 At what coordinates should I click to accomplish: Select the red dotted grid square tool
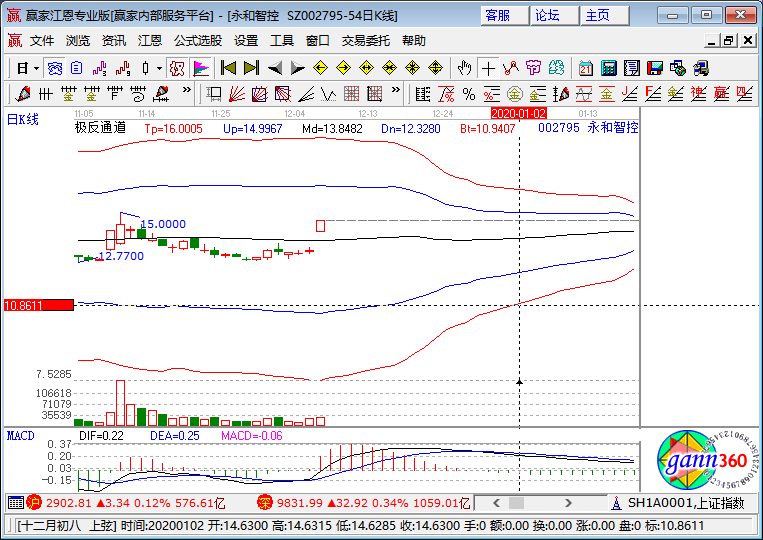[352, 93]
